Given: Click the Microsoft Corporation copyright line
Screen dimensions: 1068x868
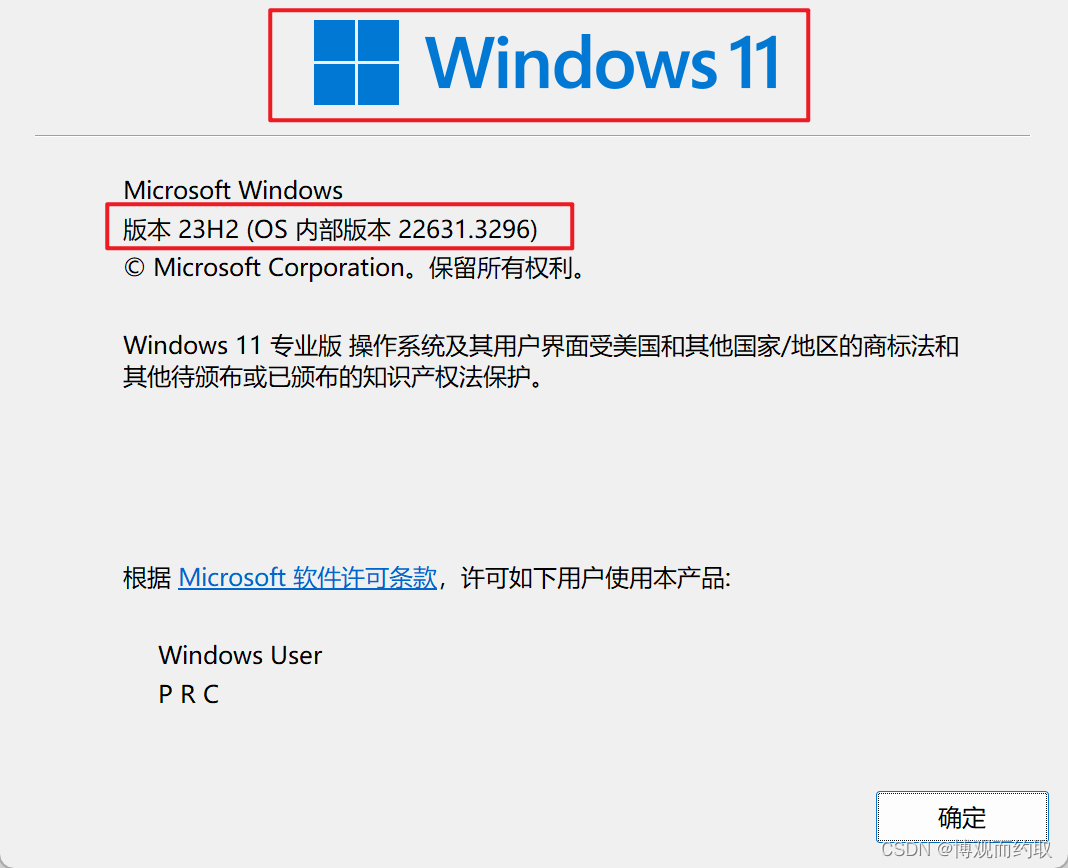Looking at the screenshot, I should click(x=354, y=268).
